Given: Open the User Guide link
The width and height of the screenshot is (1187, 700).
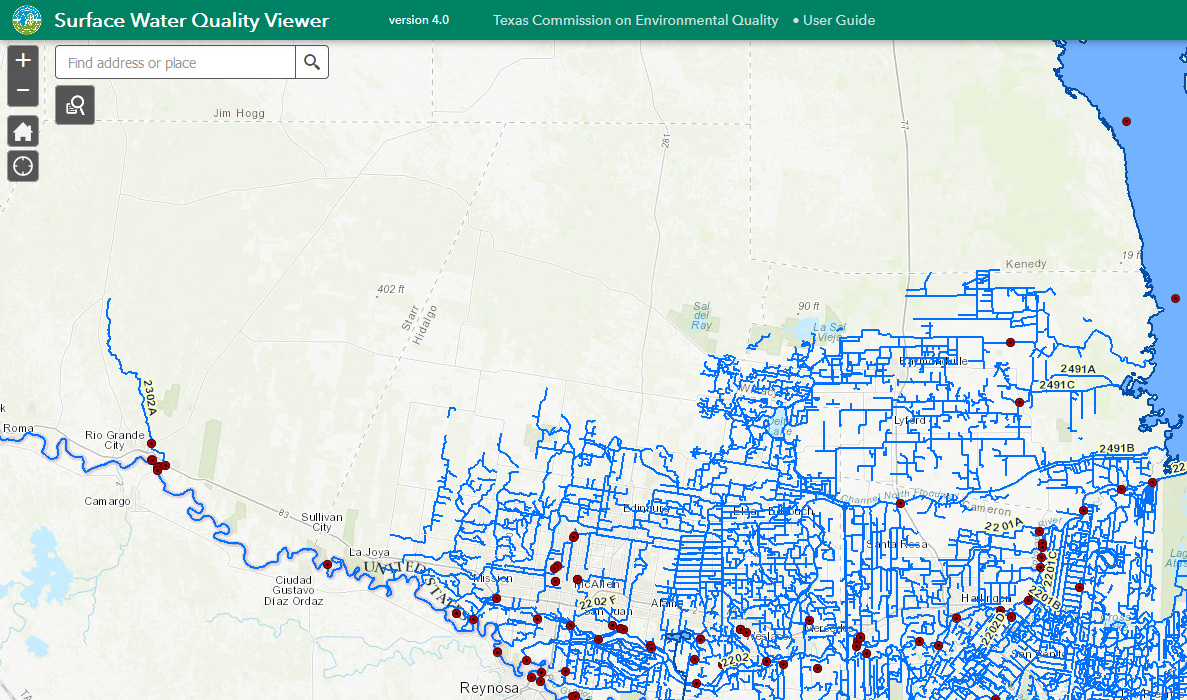Looking at the screenshot, I should 838,20.
